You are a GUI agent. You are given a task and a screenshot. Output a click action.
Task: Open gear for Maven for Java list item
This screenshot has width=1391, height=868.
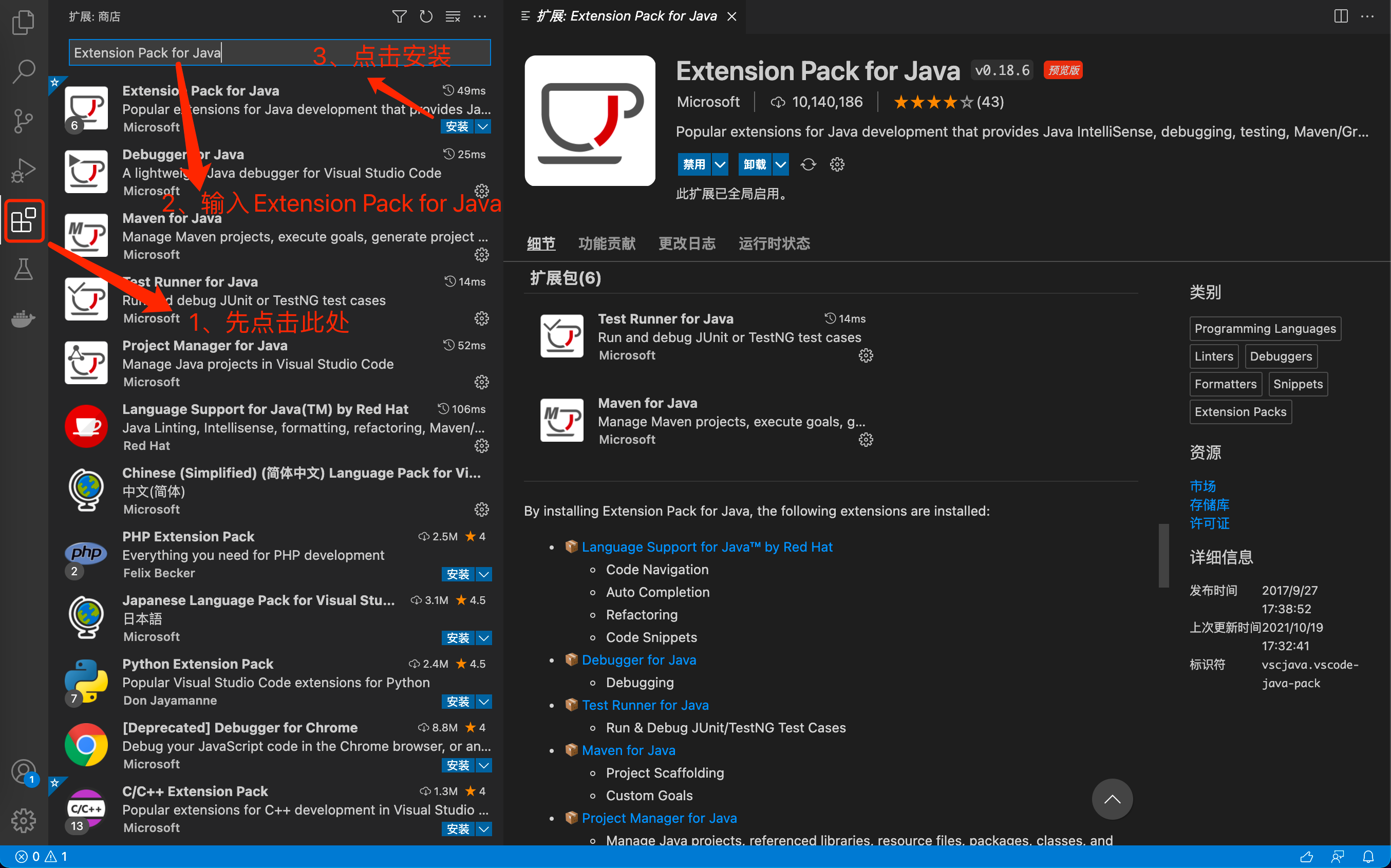coord(481,254)
